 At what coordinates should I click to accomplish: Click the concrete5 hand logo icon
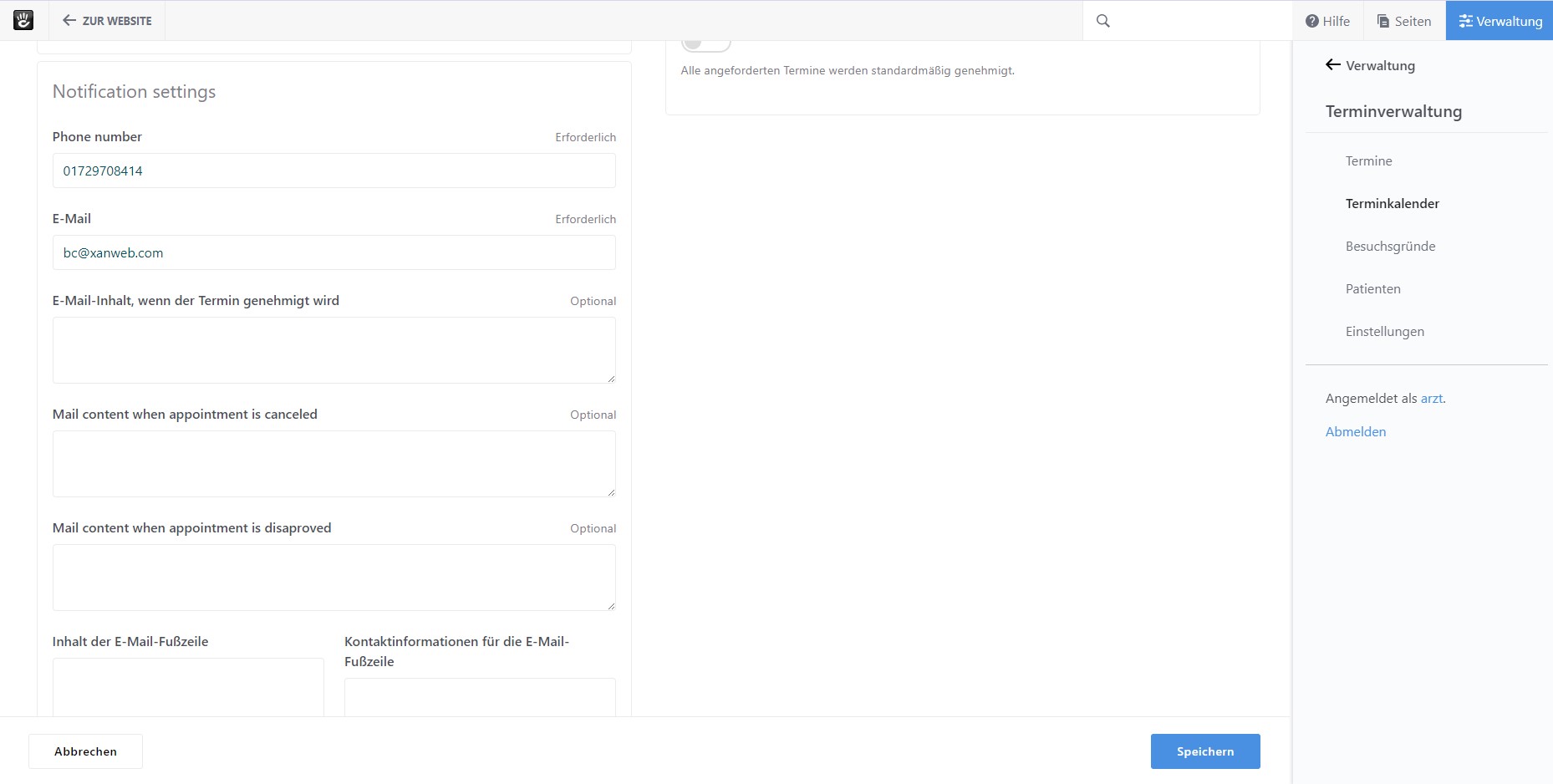click(23, 20)
